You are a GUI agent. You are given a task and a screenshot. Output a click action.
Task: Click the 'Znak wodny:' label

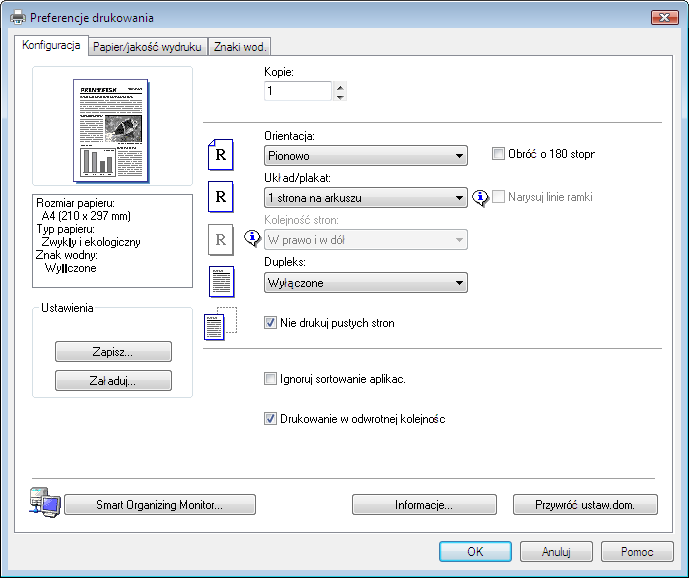[67, 255]
